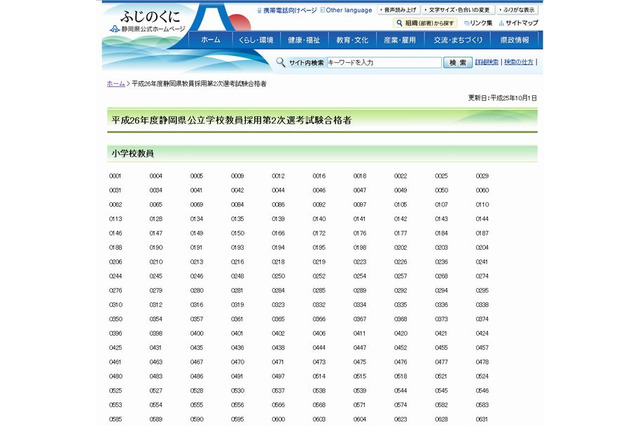640x426 pixels.
Task: Select exam number 0113
Action: coord(116,219)
